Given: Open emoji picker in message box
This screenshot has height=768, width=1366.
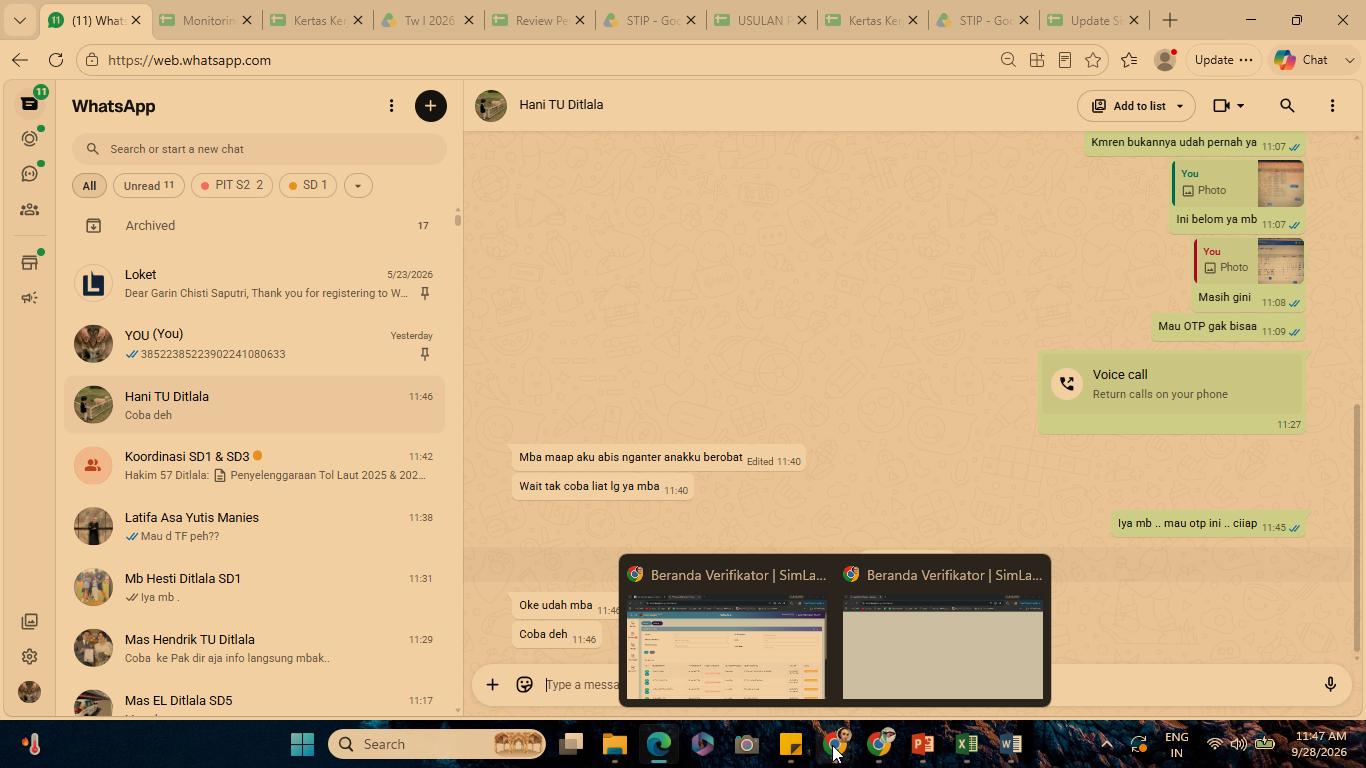Looking at the screenshot, I should [x=524, y=684].
